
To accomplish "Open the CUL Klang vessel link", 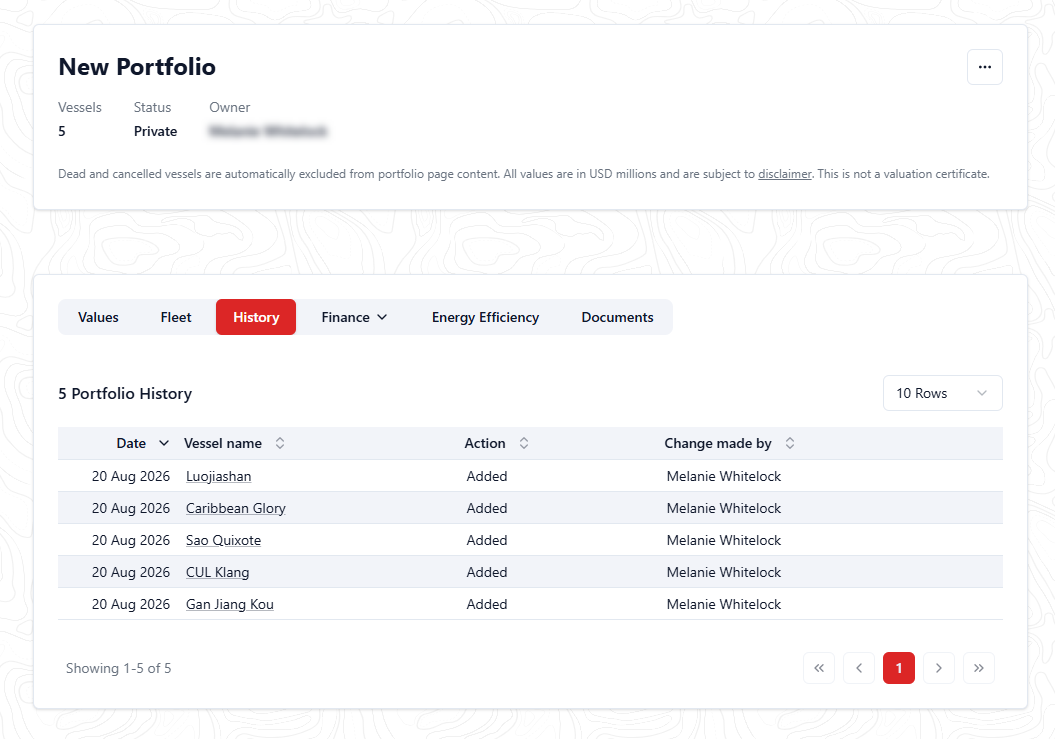I will tap(217, 572).
